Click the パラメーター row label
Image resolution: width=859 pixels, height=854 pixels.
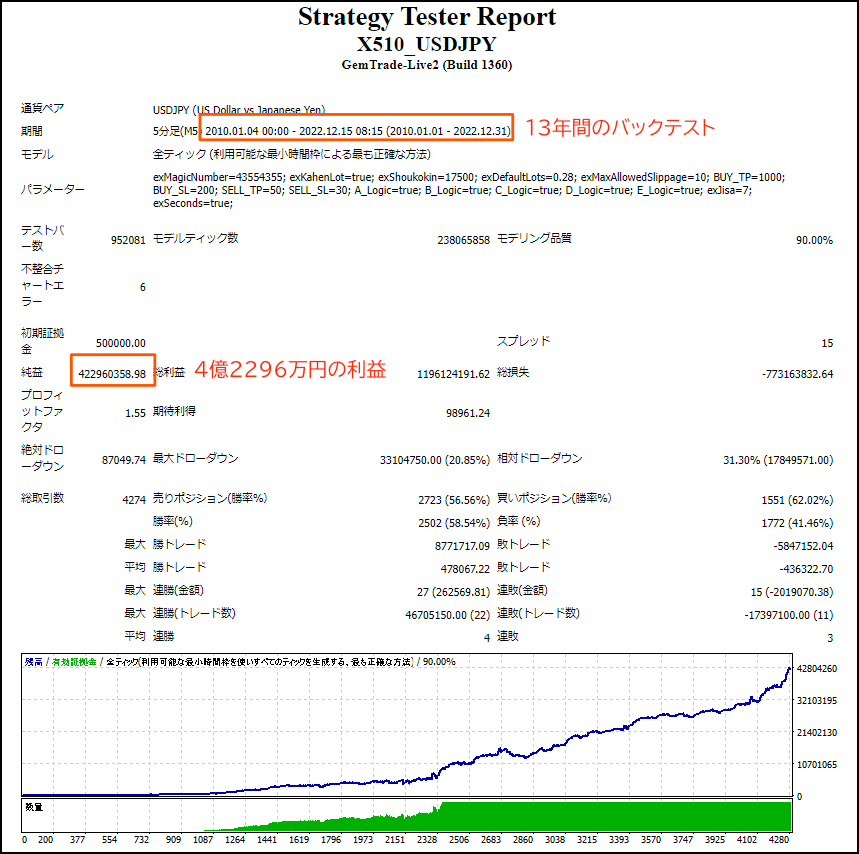coord(53,190)
